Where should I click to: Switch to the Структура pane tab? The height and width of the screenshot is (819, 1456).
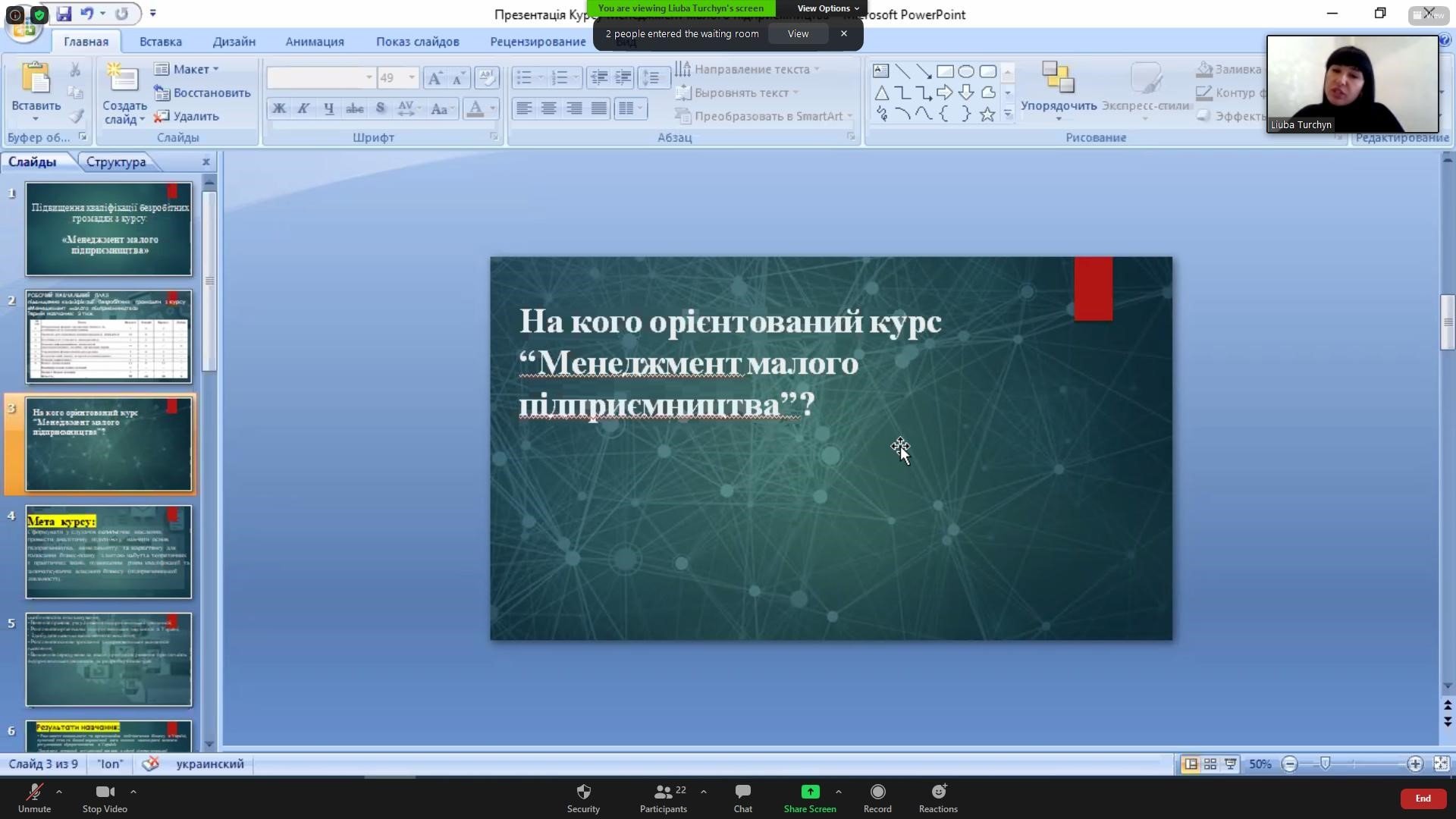pos(116,162)
